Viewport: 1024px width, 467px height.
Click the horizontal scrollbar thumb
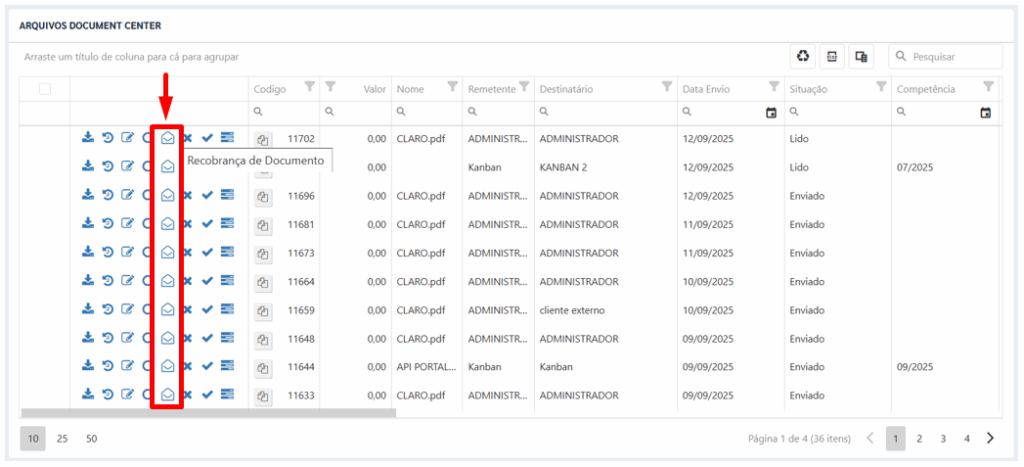point(208,413)
